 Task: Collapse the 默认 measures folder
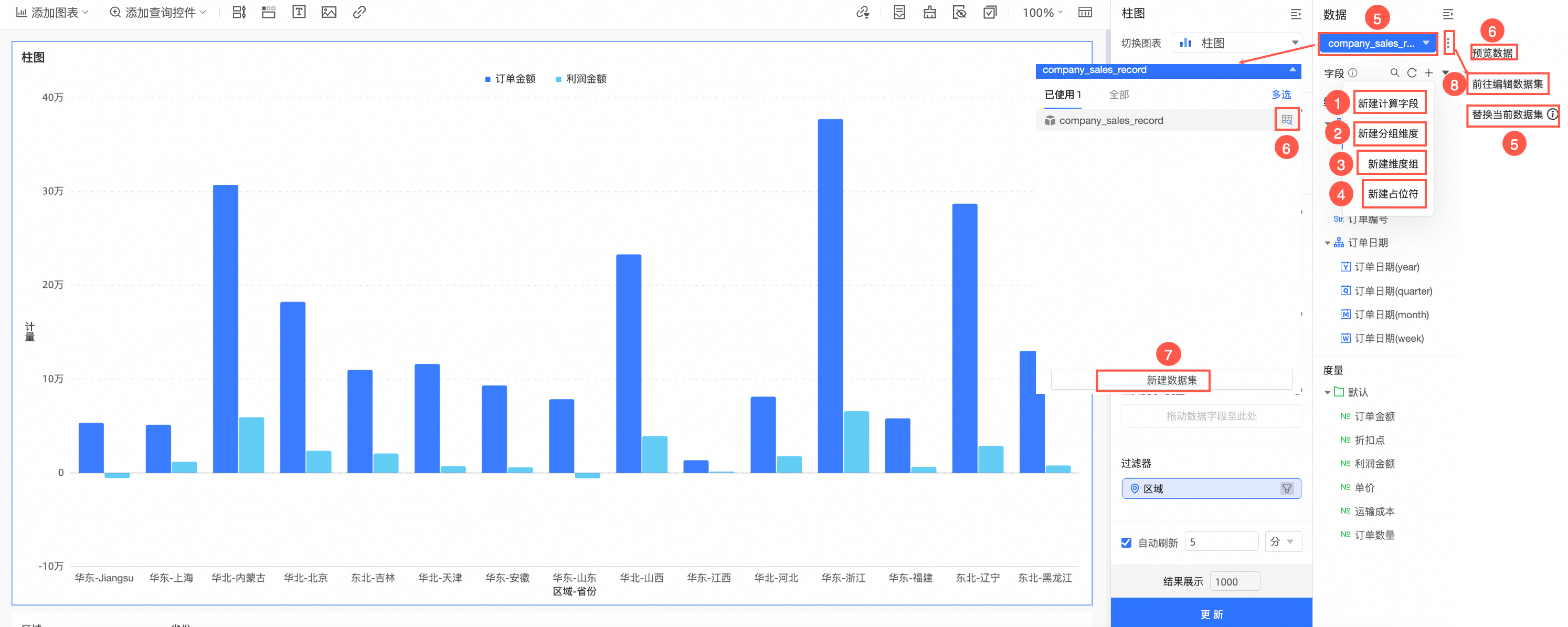point(1328,392)
